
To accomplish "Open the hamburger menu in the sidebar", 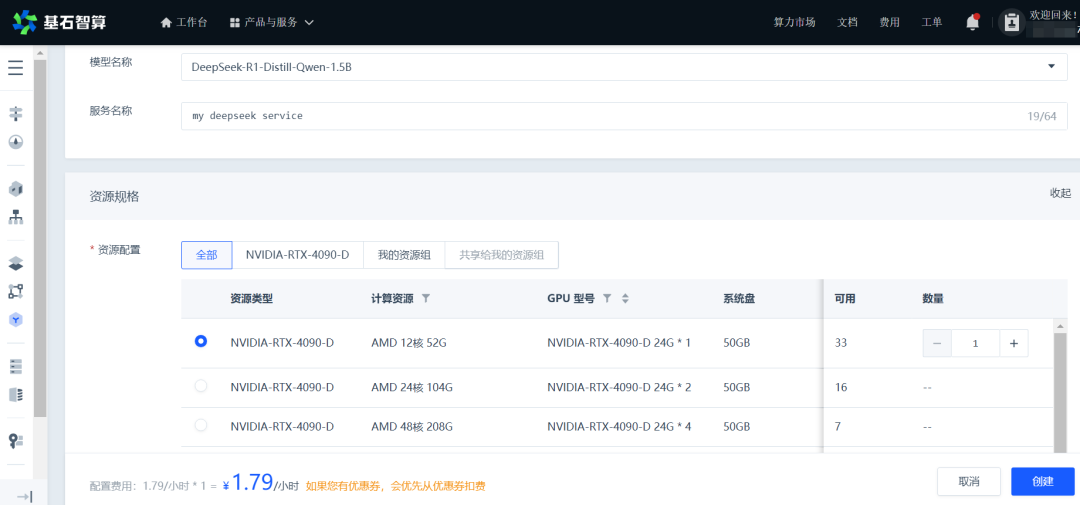I will click(x=15, y=68).
